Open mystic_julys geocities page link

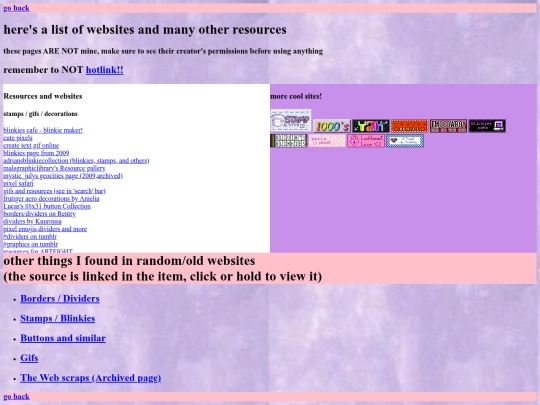pyautogui.click(x=63, y=176)
